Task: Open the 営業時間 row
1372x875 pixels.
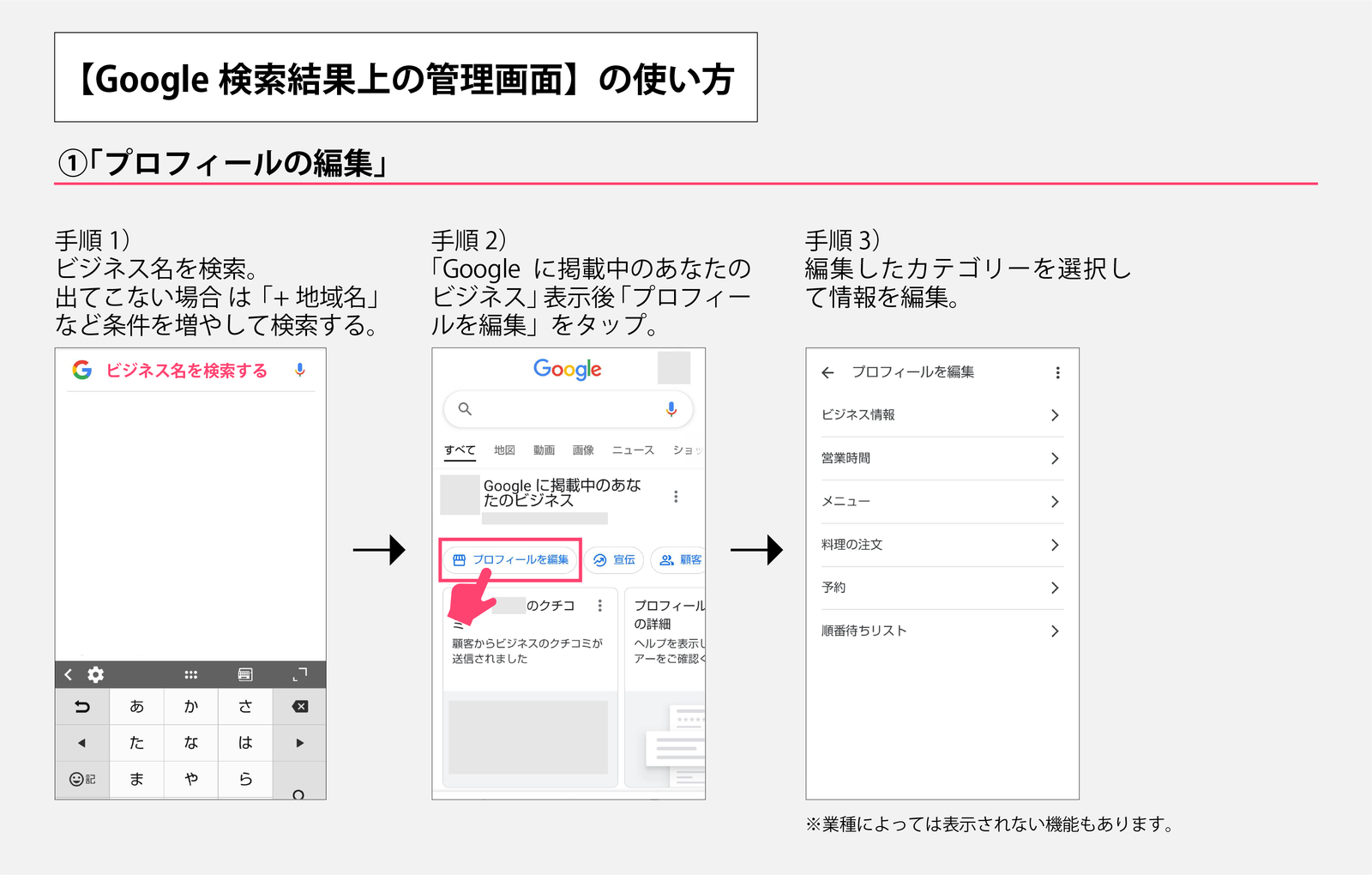Action: point(942,458)
